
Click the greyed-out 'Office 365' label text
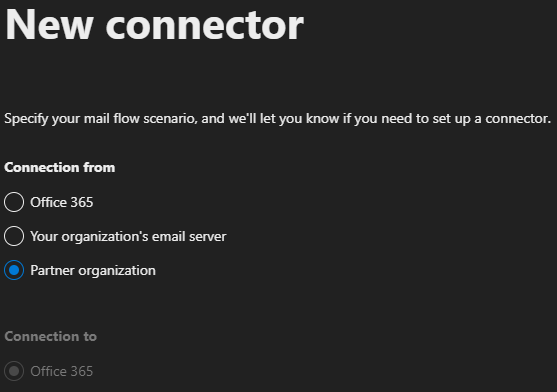point(61,371)
